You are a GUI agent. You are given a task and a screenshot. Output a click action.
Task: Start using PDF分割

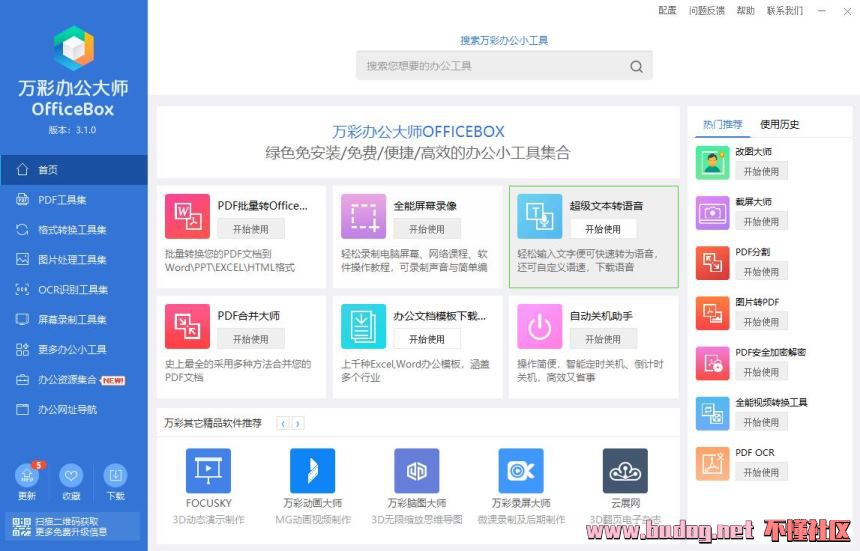click(761, 271)
